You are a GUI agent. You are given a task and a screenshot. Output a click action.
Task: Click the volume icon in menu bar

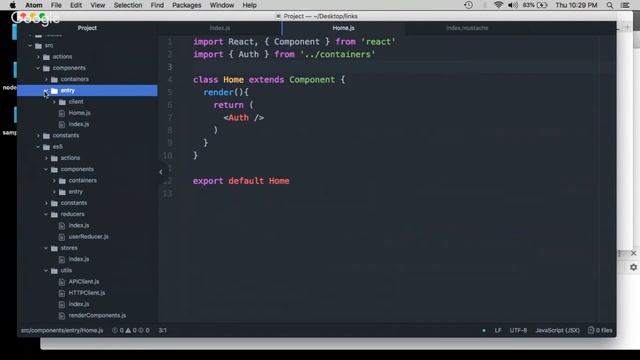(513, 5)
